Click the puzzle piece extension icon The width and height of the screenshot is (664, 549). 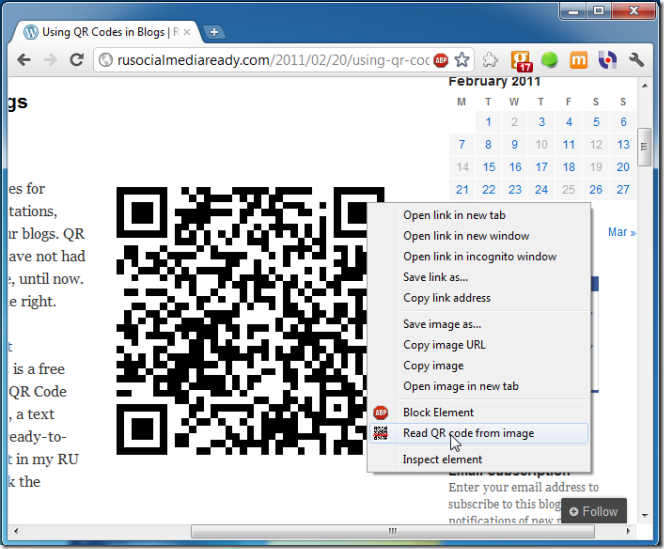click(490, 60)
